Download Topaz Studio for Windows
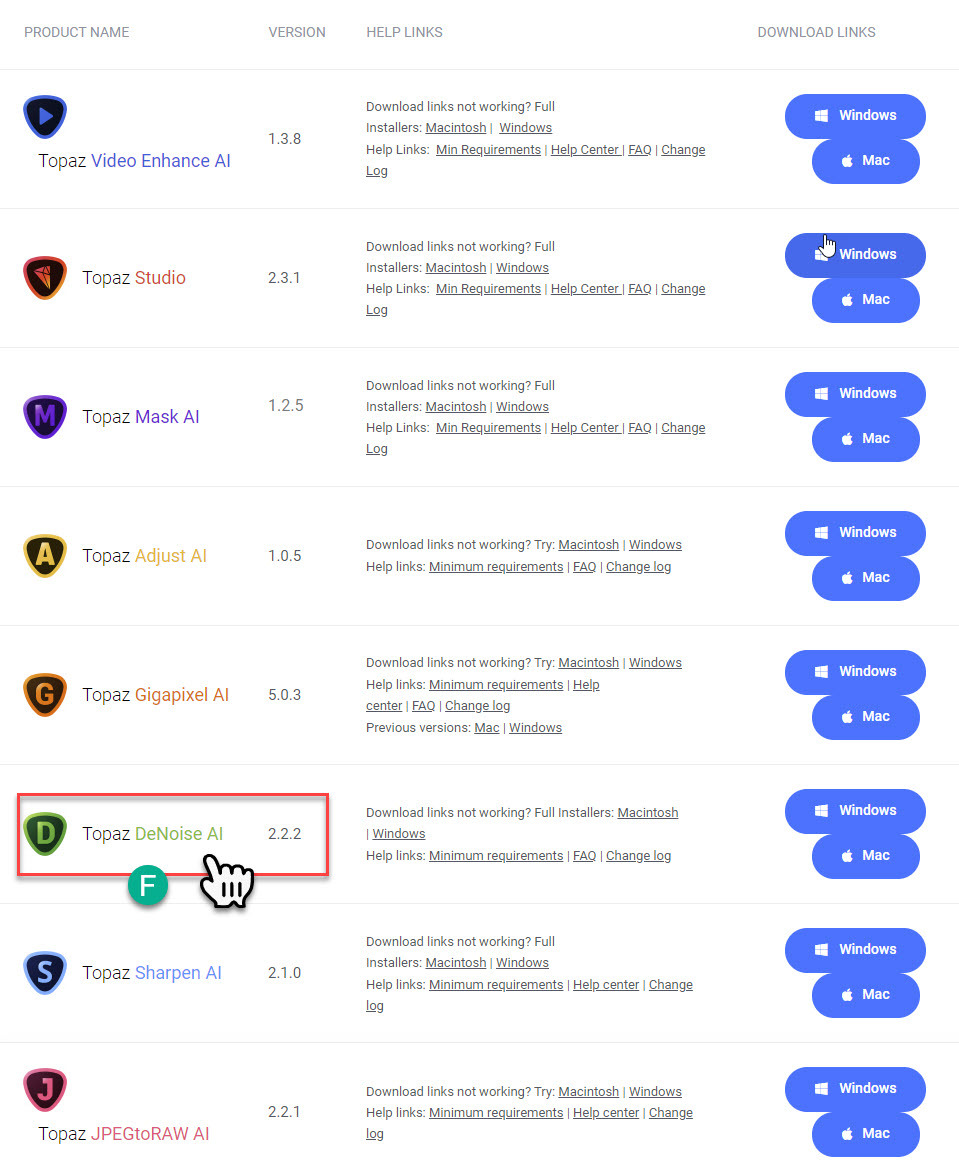The image size is (959, 1172). 855,255
